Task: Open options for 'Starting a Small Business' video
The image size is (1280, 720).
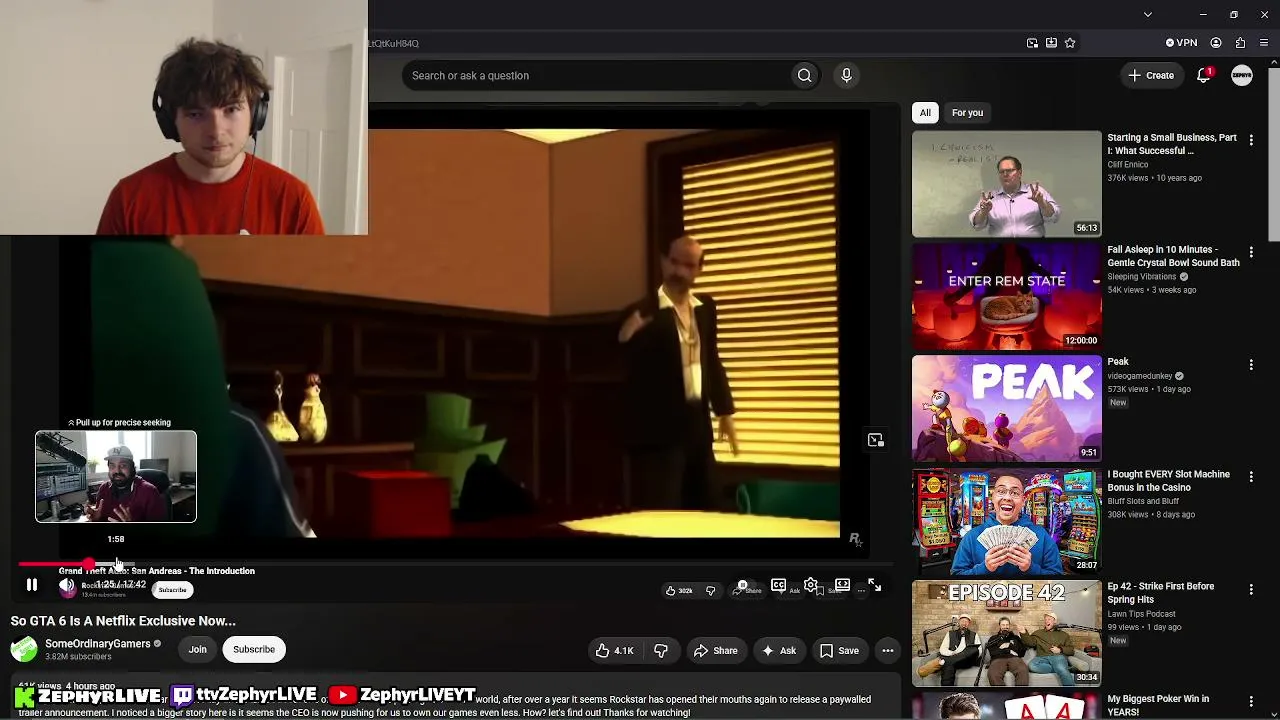Action: 1251,140
